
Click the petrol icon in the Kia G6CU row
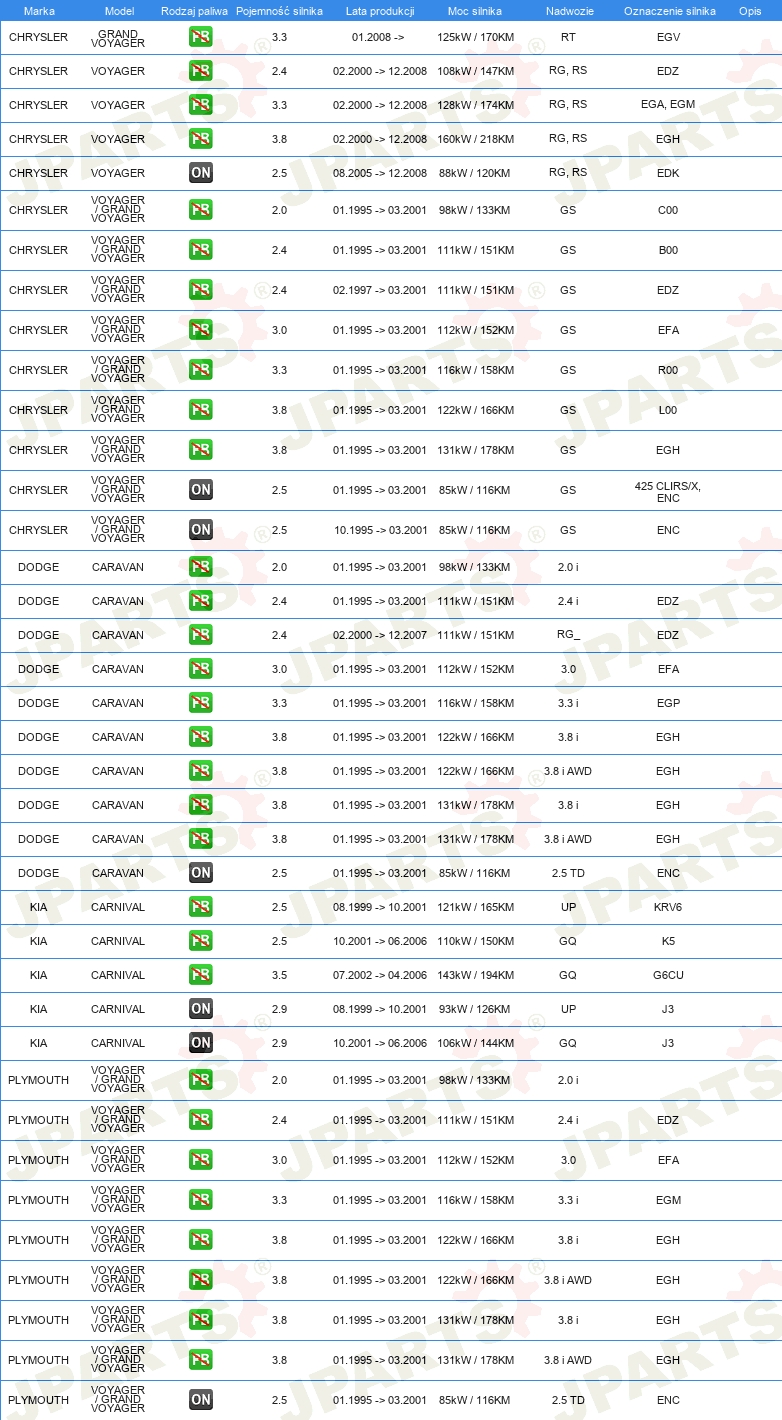[201, 975]
